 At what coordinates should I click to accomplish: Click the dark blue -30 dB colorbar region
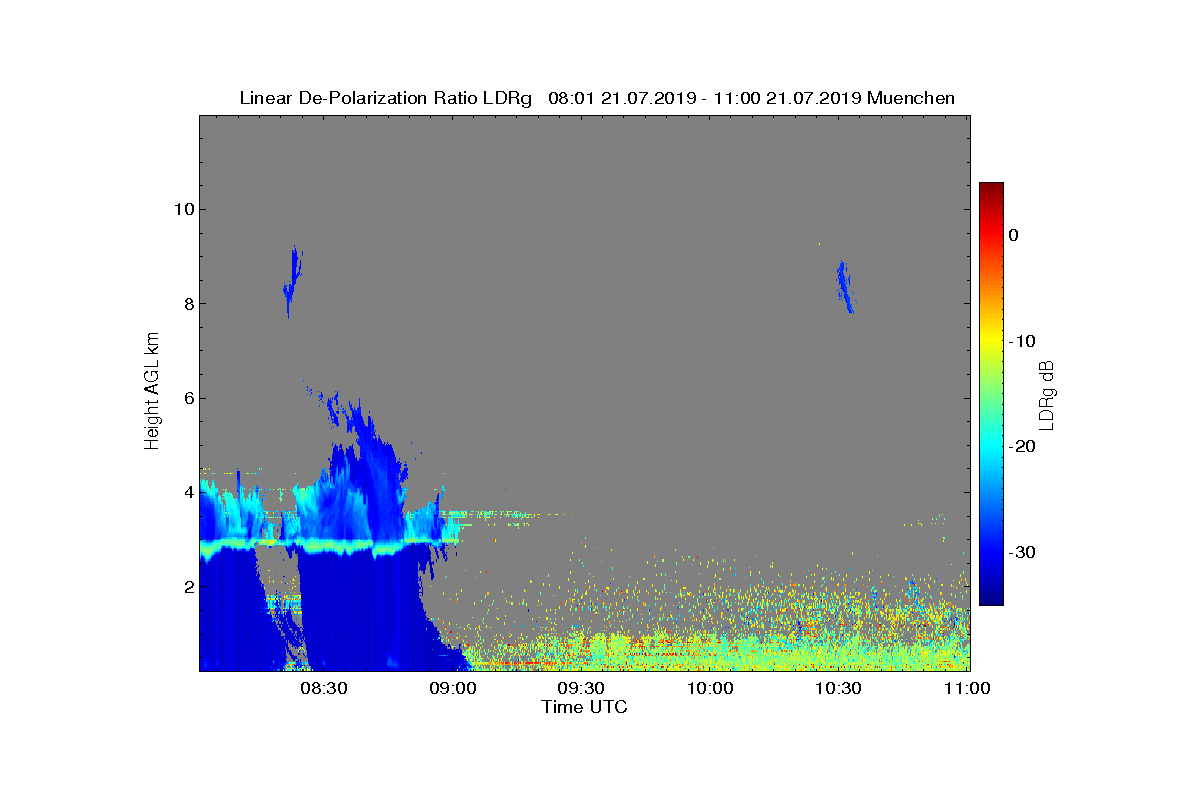point(991,552)
